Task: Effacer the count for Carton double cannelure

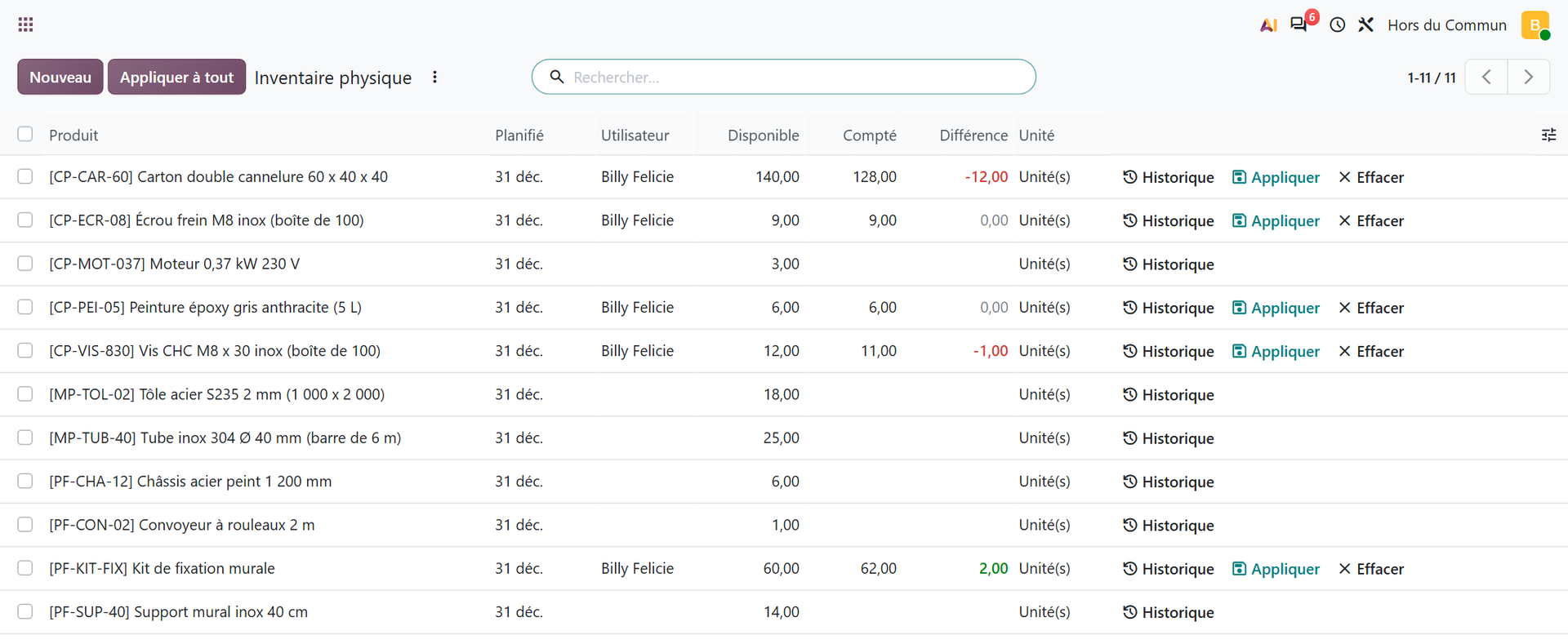Action: [1371, 177]
